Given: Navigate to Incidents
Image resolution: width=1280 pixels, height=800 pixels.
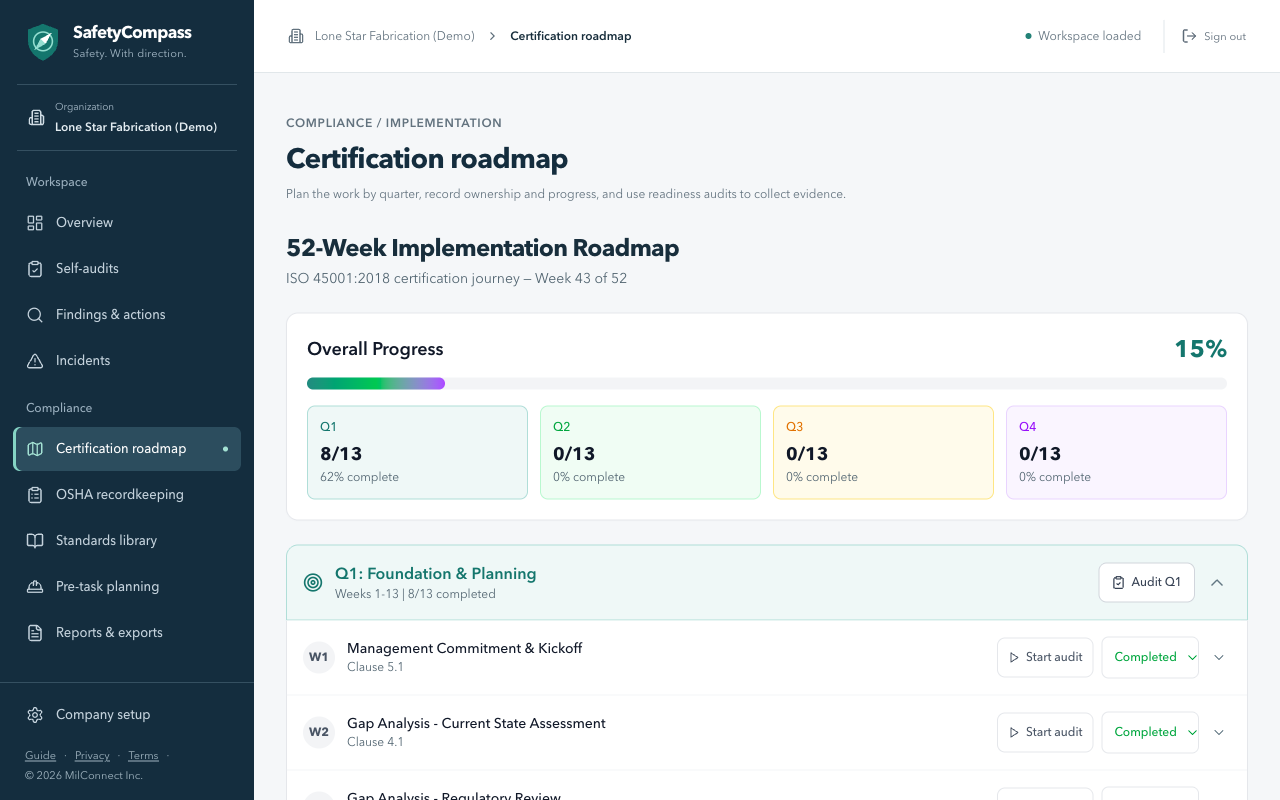Looking at the screenshot, I should 127,361.
